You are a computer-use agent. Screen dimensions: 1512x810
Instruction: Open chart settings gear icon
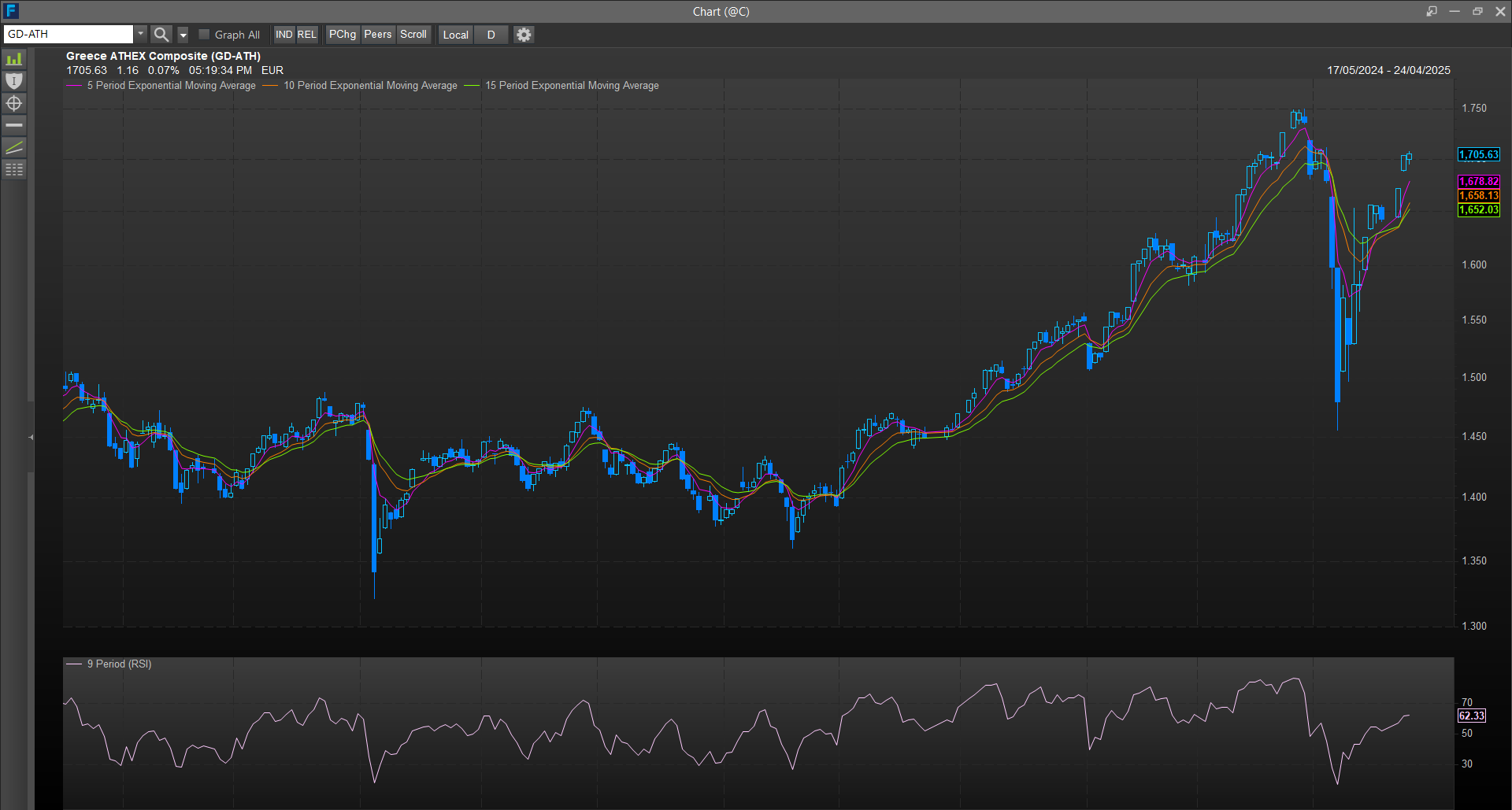click(524, 35)
